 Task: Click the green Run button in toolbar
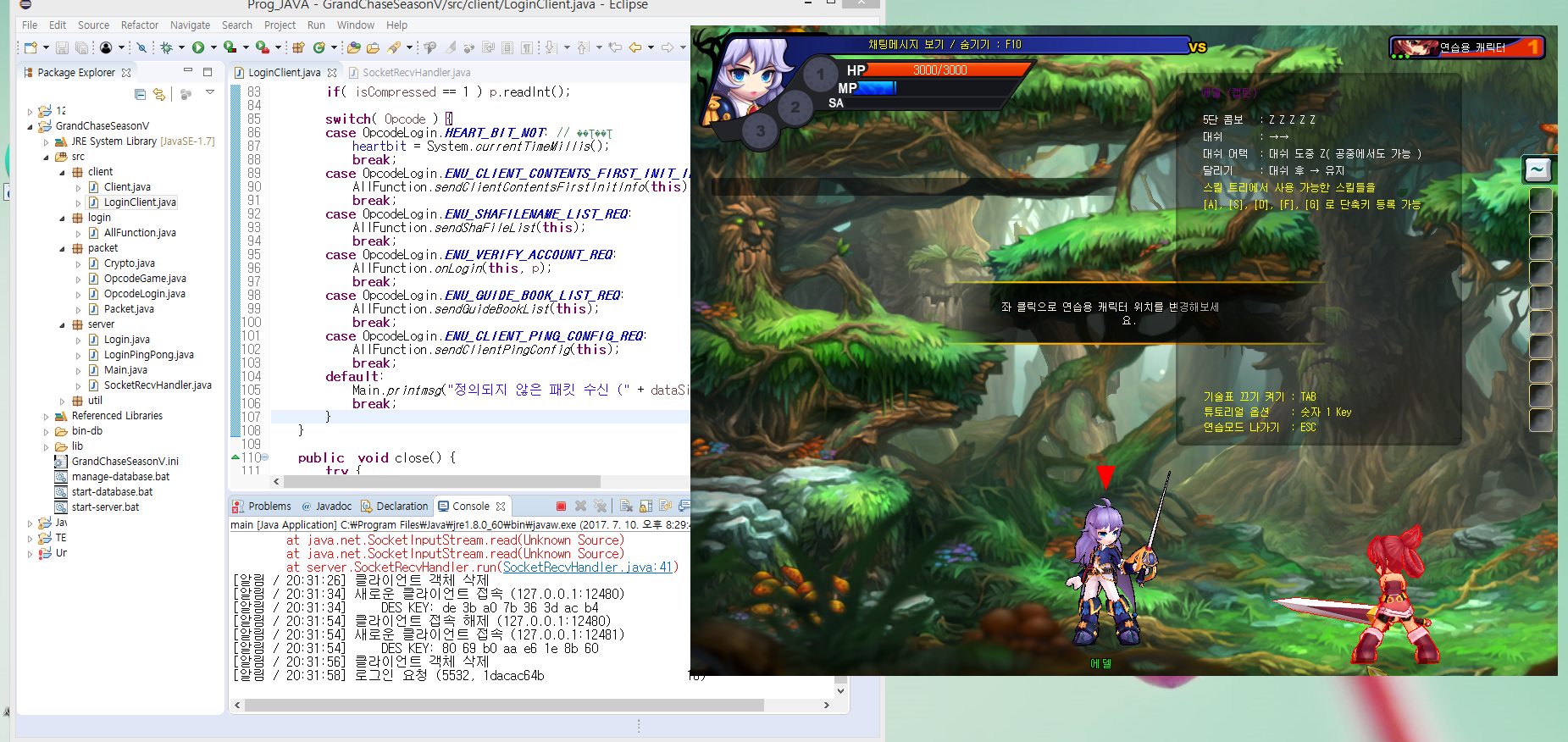pyautogui.click(x=198, y=47)
